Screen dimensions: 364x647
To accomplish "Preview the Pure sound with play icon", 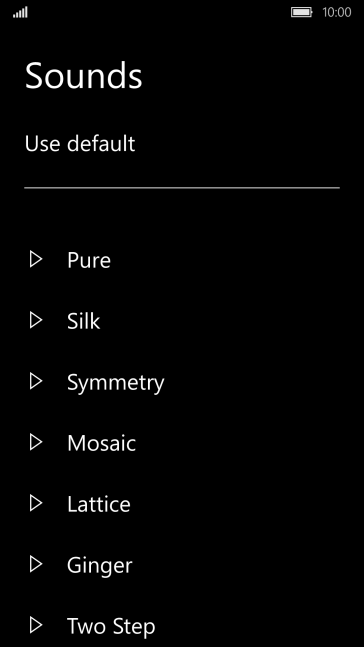I will point(36,260).
